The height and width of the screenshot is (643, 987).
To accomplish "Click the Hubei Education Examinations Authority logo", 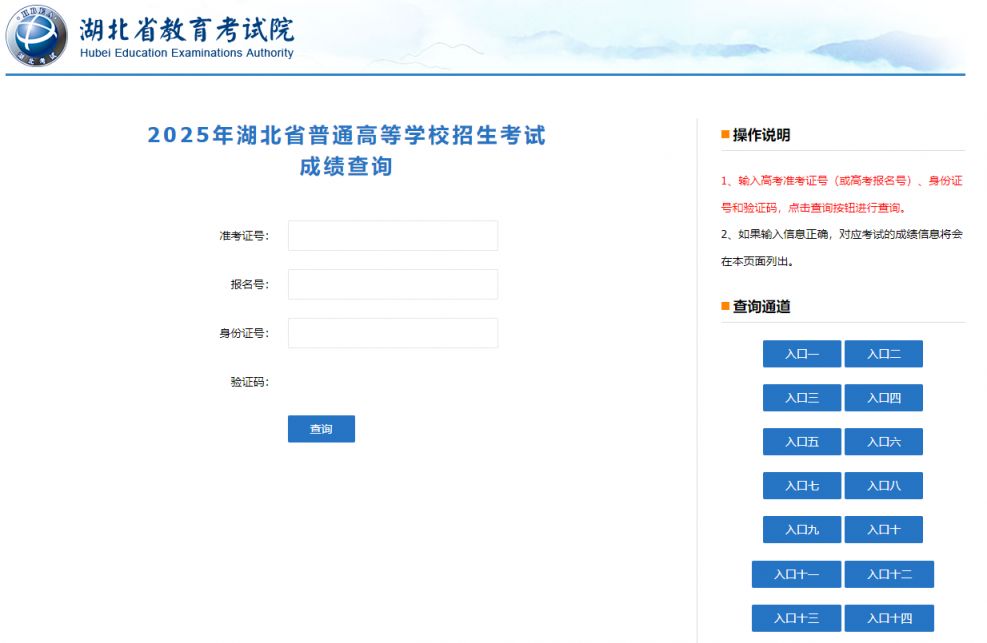I will [37, 37].
